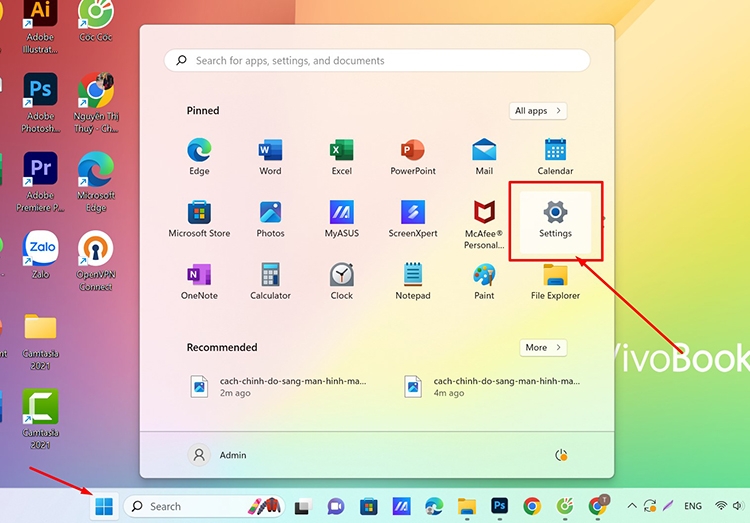The image size is (750, 523).
Task: Launch the Photos app
Action: point(270,219)
